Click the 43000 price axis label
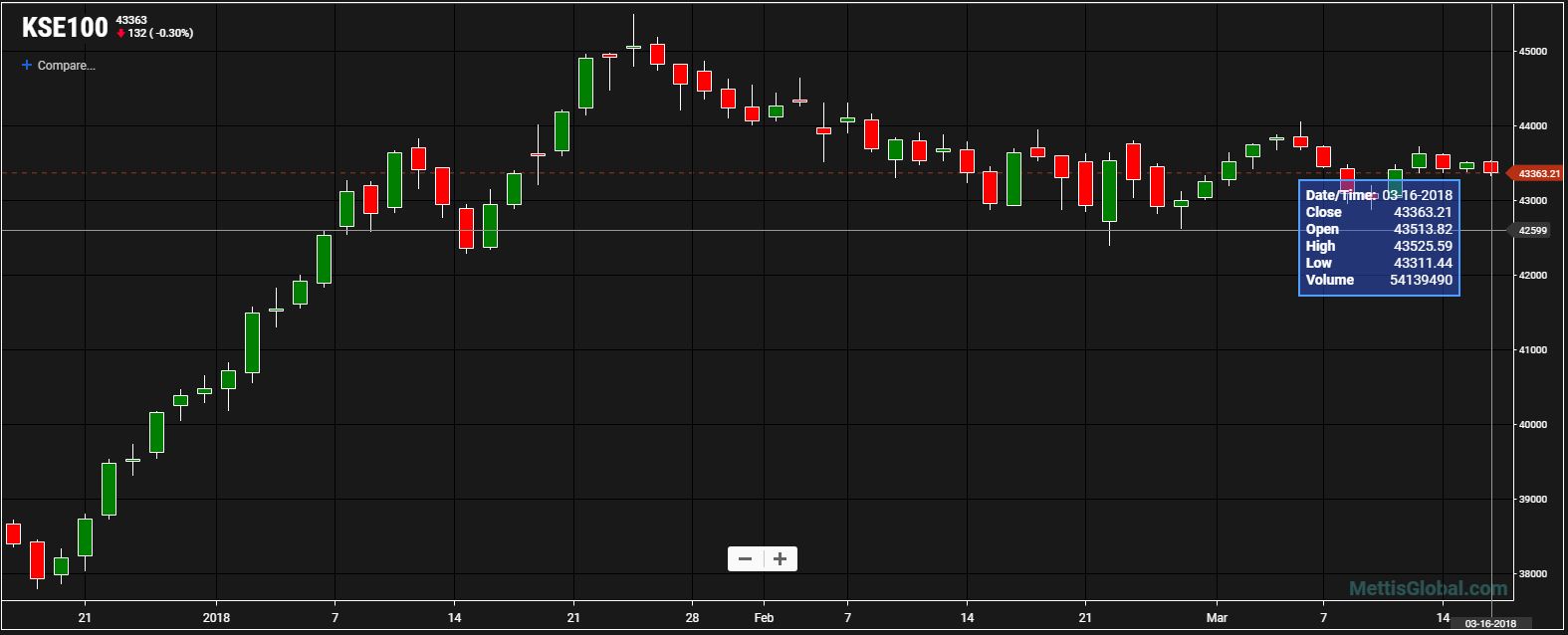This screenshot has width=1568, height=635. click(x=1533, y=201)
